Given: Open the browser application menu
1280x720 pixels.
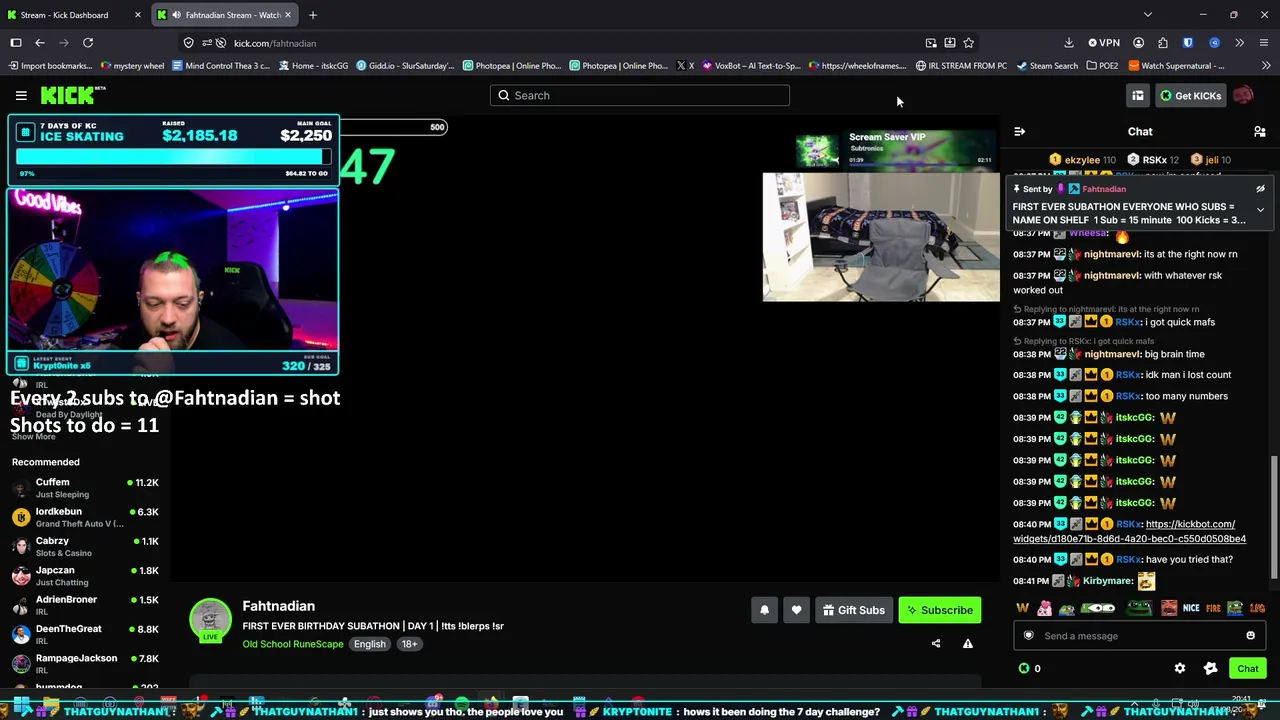Looking at the screenshot, I should click(1264, 43).
